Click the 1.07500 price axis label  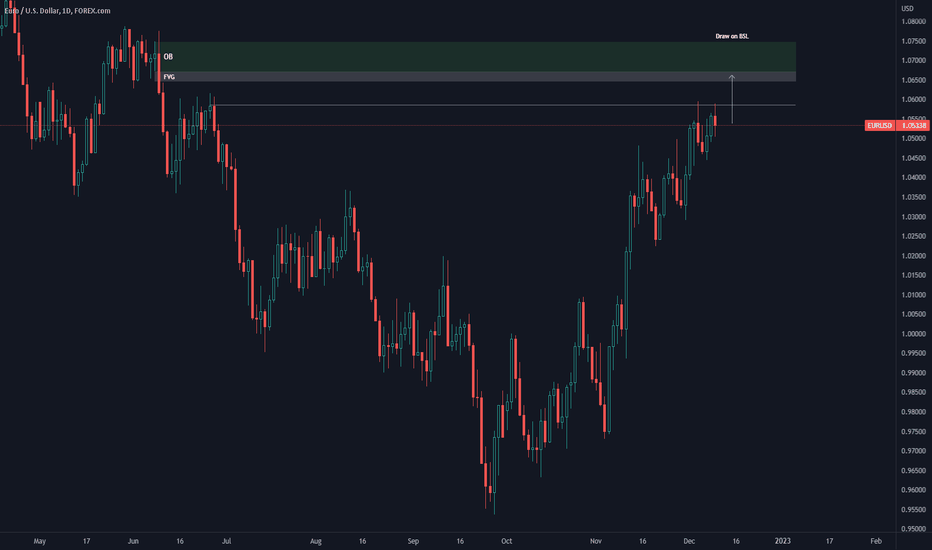(x=914, y=41)
